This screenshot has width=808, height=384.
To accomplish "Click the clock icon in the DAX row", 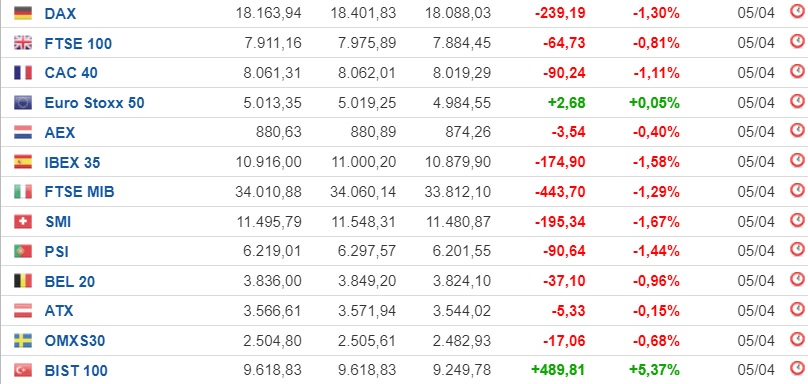I will pyautogui.click(x=797, y=11).
